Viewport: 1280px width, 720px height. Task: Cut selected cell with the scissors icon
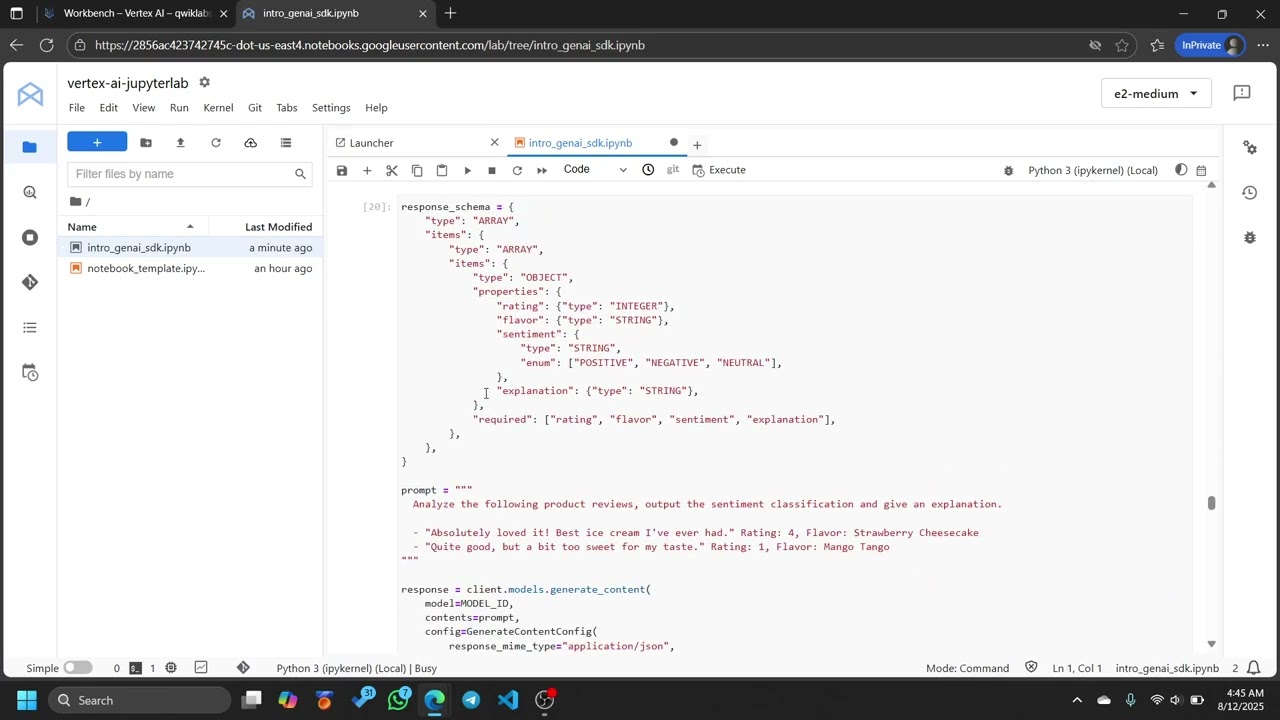tap(392, 170)
